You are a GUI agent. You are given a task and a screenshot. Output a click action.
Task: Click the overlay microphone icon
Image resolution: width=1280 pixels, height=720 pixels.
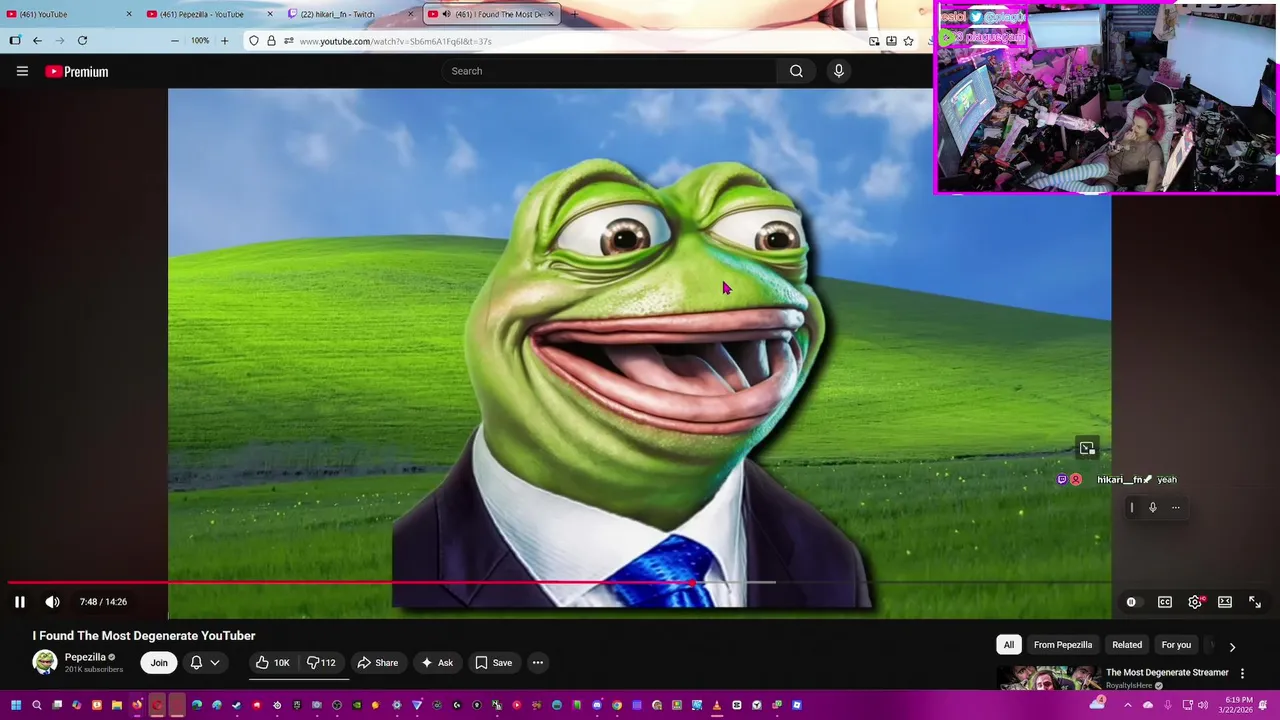tap(1153, 507)
